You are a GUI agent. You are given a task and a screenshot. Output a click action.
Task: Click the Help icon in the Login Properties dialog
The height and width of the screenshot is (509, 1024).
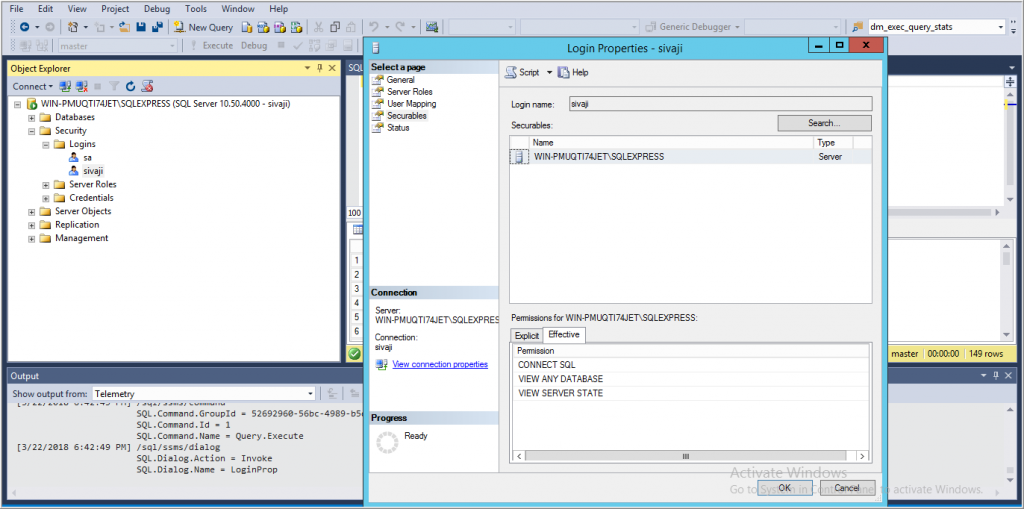point(564,73)
